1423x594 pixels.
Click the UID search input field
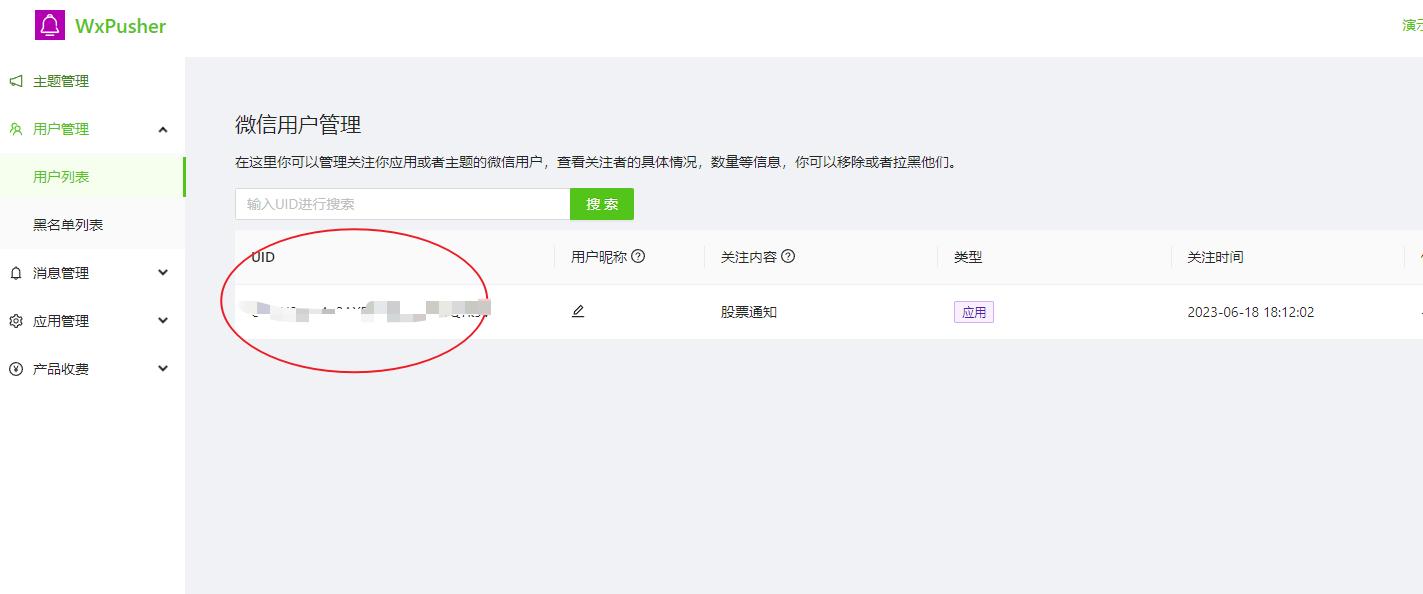pos(400,203)
